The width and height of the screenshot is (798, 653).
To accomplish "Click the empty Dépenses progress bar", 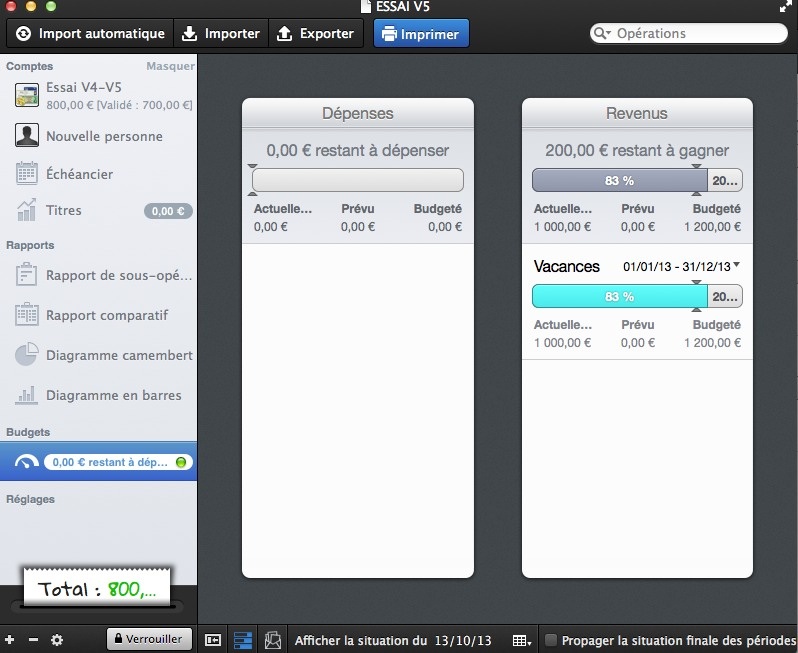I will (358, 180).
